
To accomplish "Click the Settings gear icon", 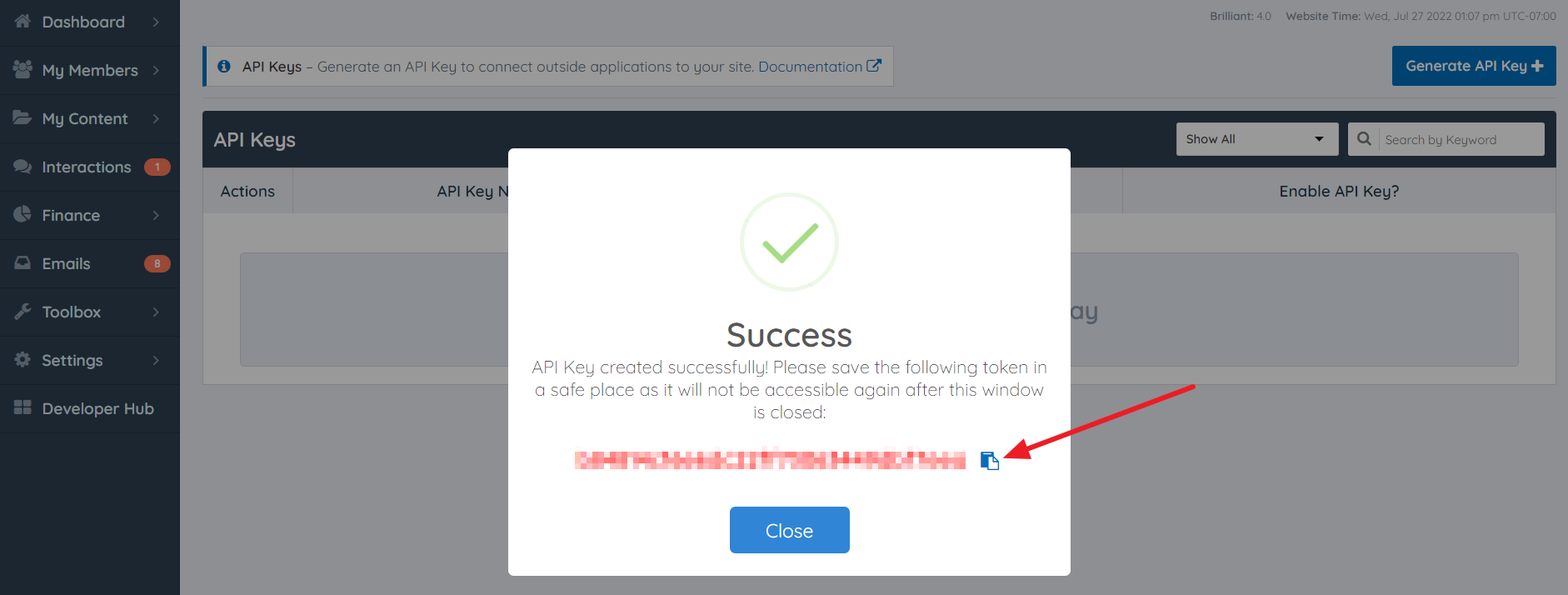I will click(x=22, y=359).
